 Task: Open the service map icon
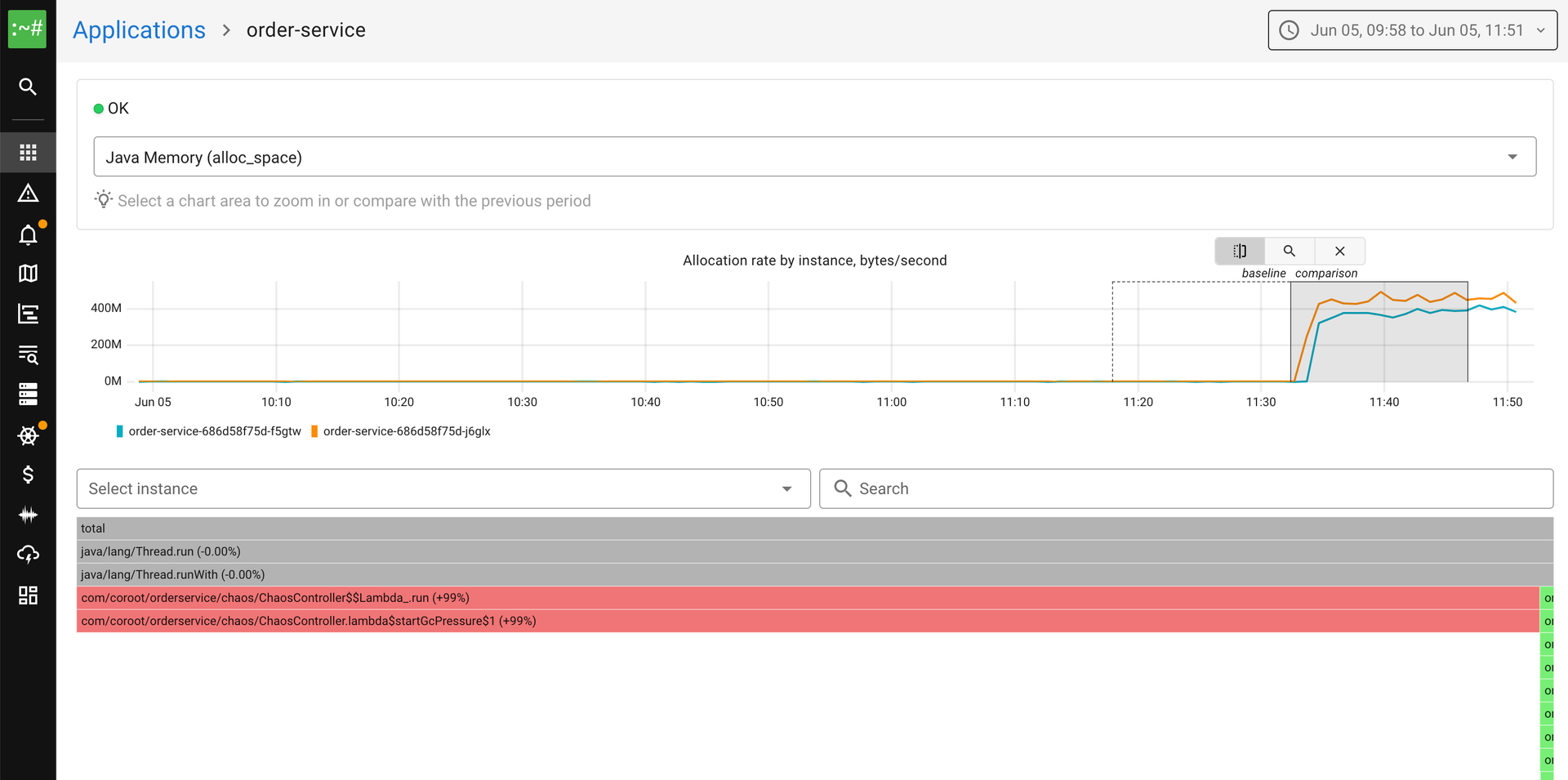28,274
